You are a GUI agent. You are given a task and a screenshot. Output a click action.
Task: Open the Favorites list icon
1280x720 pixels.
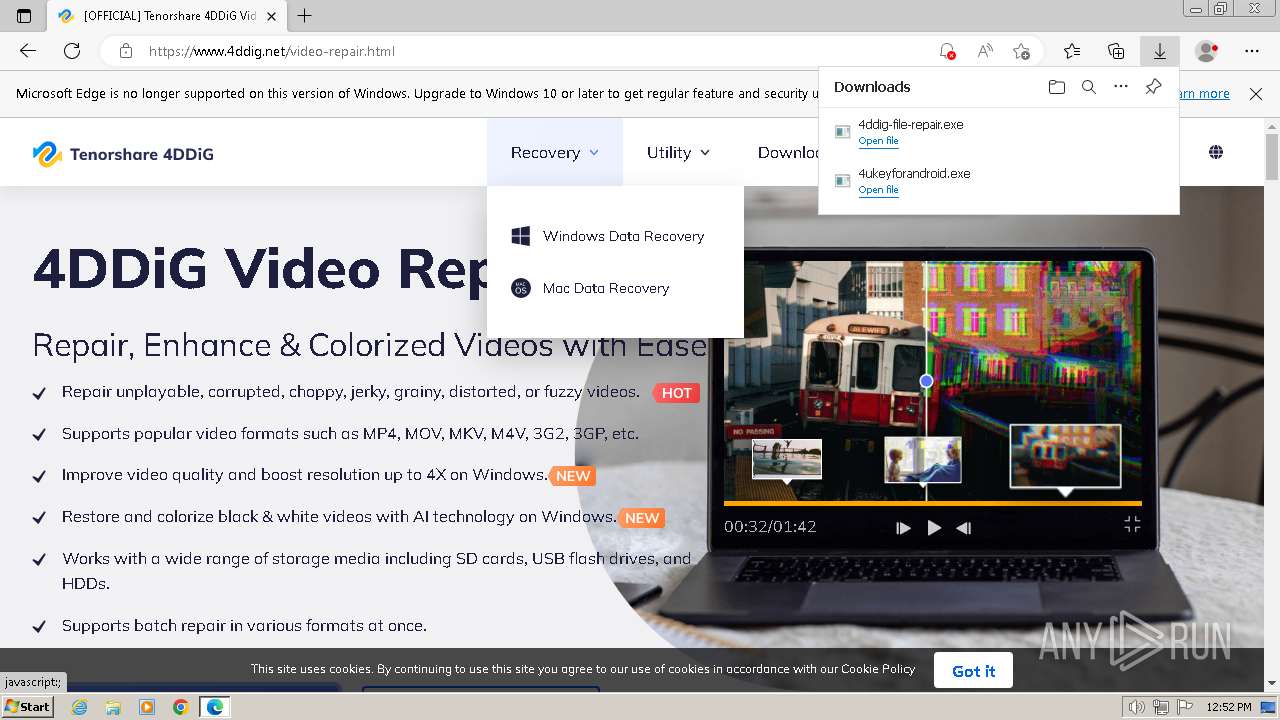tap(1072, 51)
